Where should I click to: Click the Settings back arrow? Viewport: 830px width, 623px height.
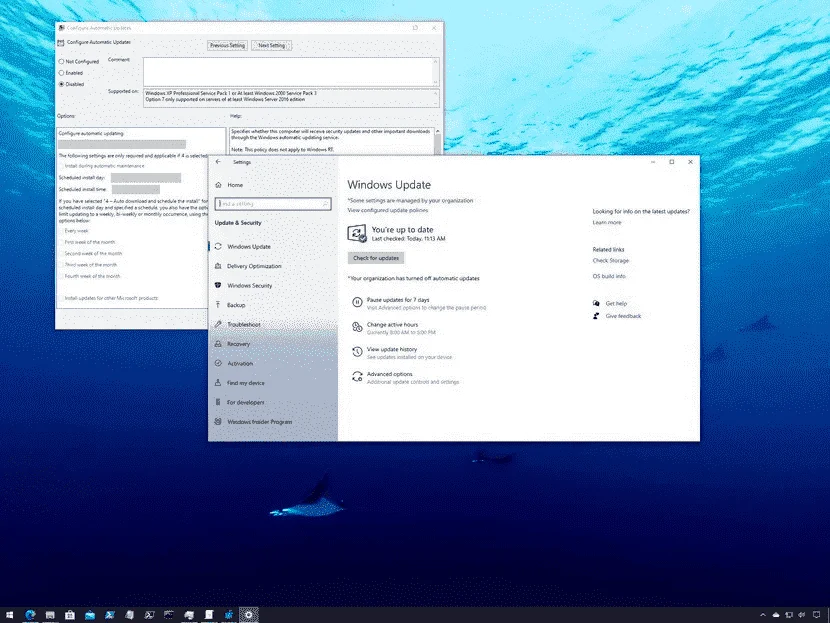218,162
